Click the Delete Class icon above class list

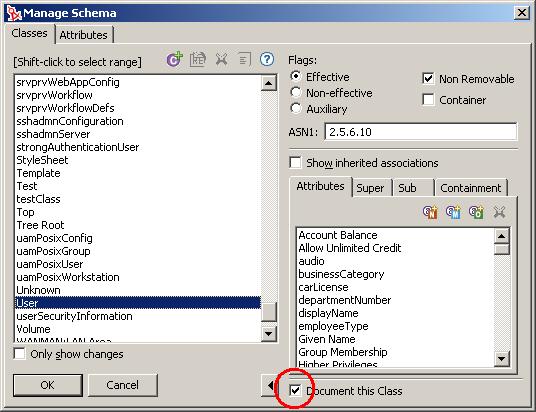(222, 60)
